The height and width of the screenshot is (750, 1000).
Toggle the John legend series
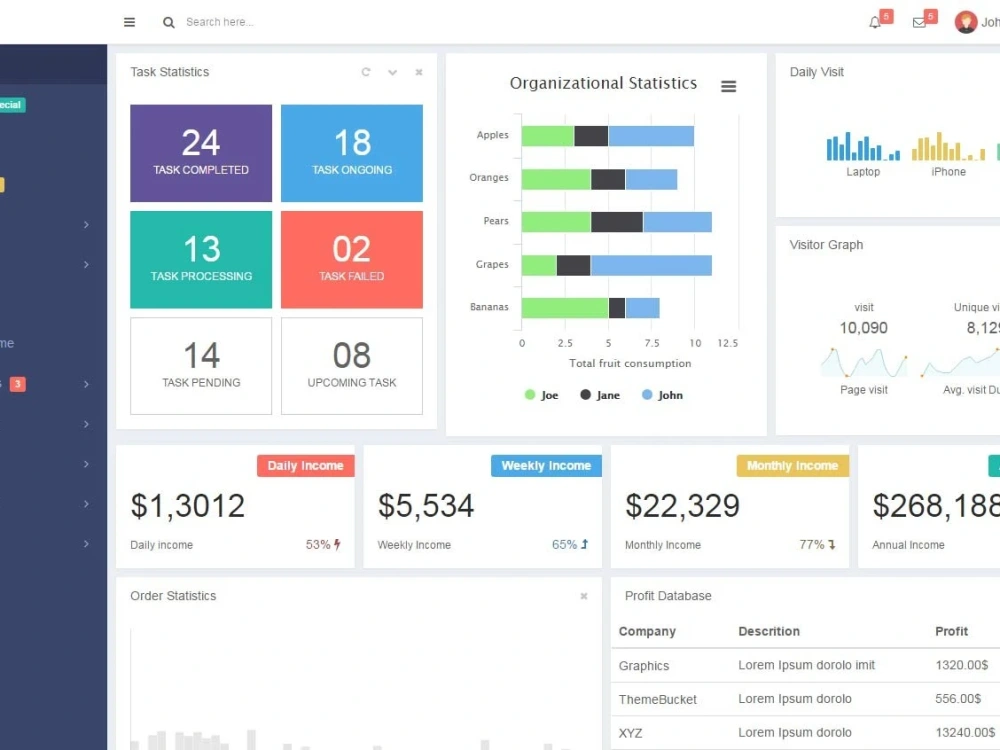point(662,395)
